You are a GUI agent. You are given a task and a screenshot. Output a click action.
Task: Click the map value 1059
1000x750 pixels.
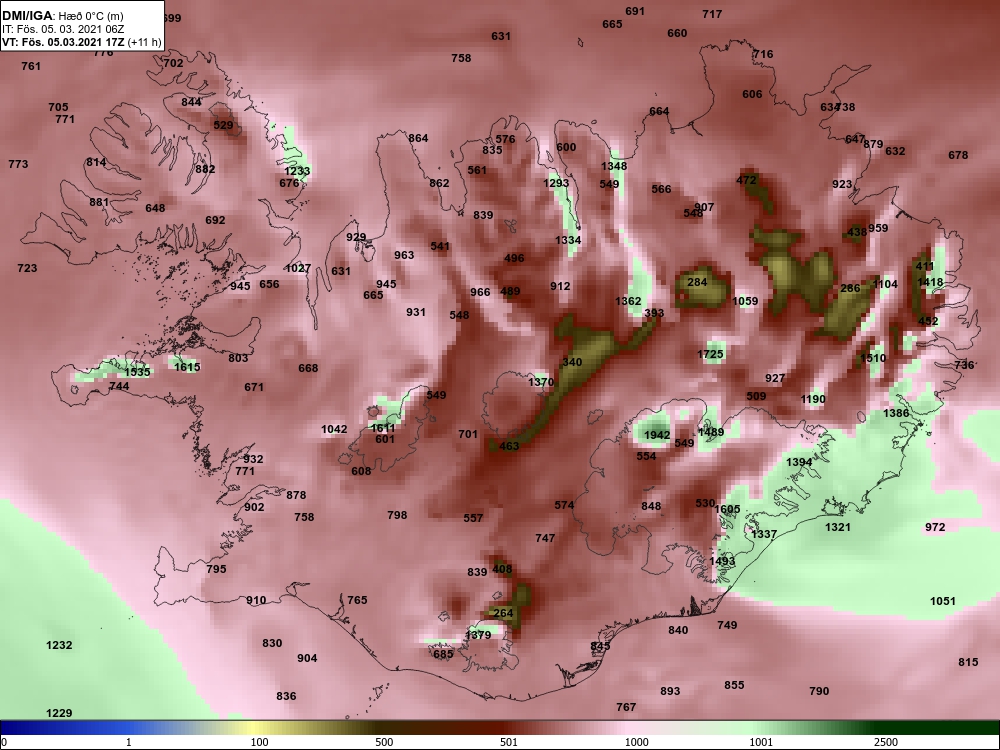[x=746, y=301]
